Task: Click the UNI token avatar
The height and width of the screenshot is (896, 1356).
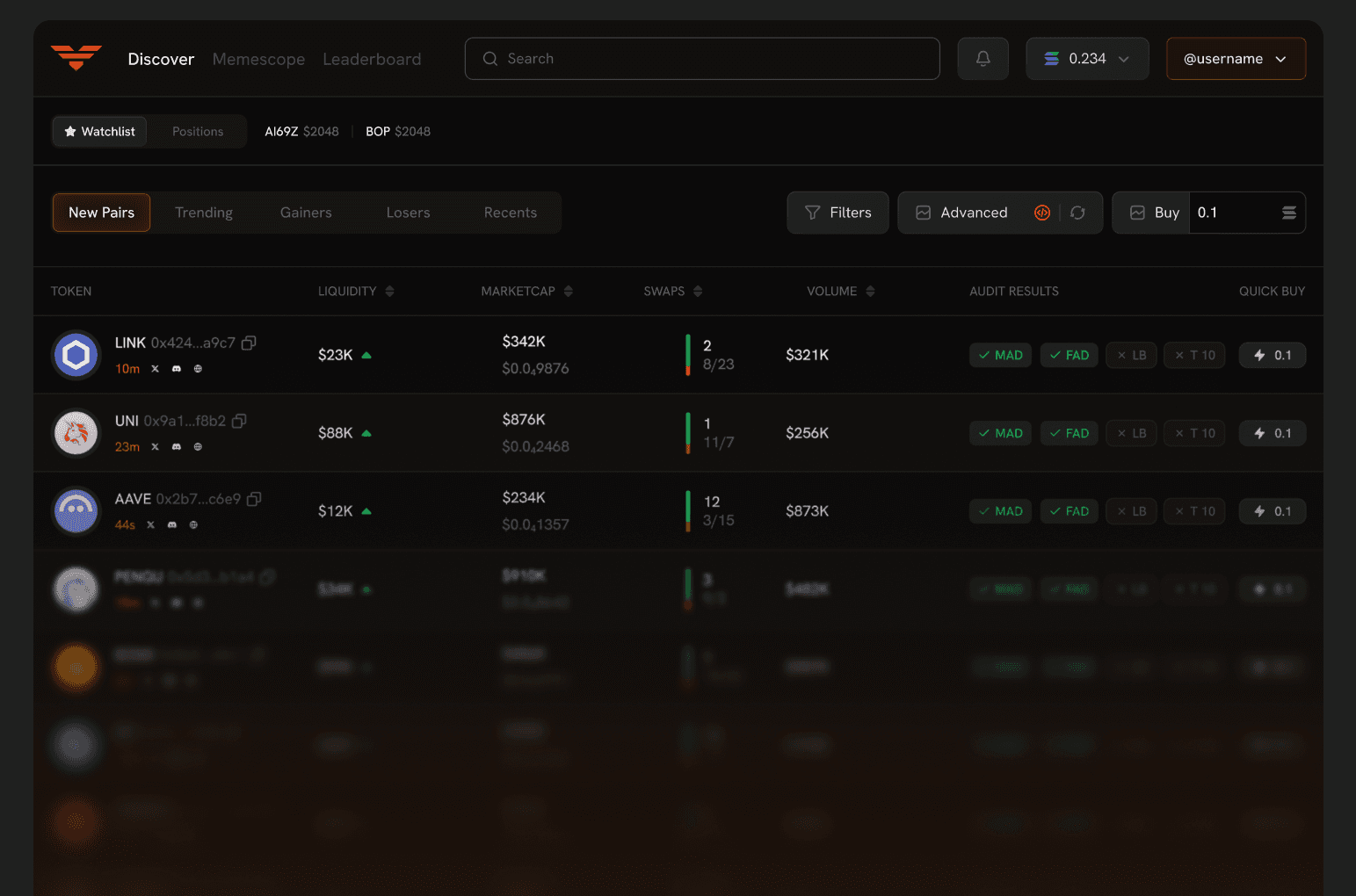Action: coord(76,433)
